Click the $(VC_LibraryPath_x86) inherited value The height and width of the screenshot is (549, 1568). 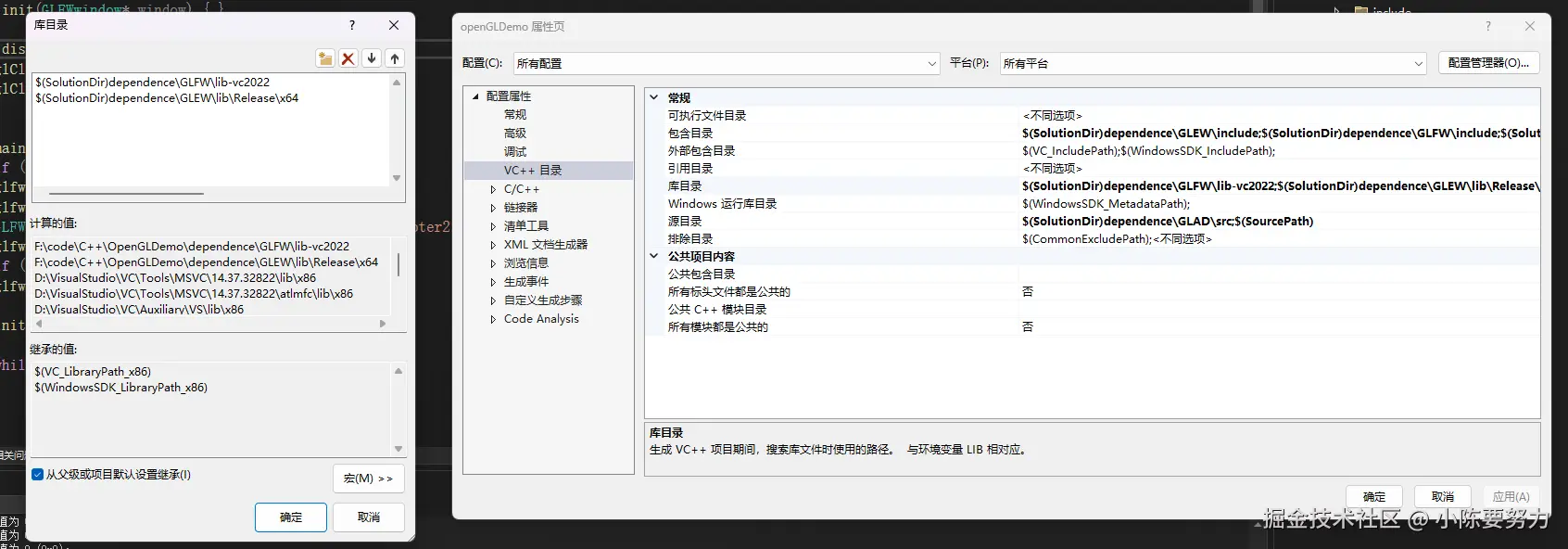click(93, 372)
